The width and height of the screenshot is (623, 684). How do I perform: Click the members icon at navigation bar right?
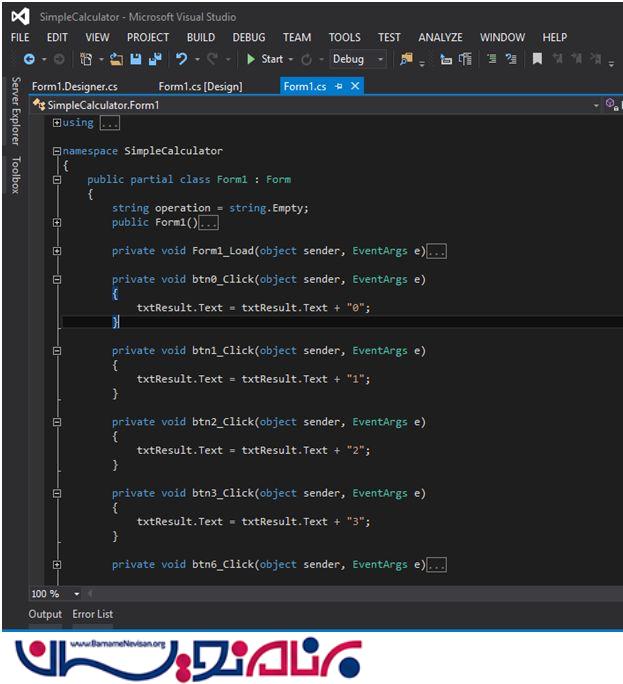[612, 104]
